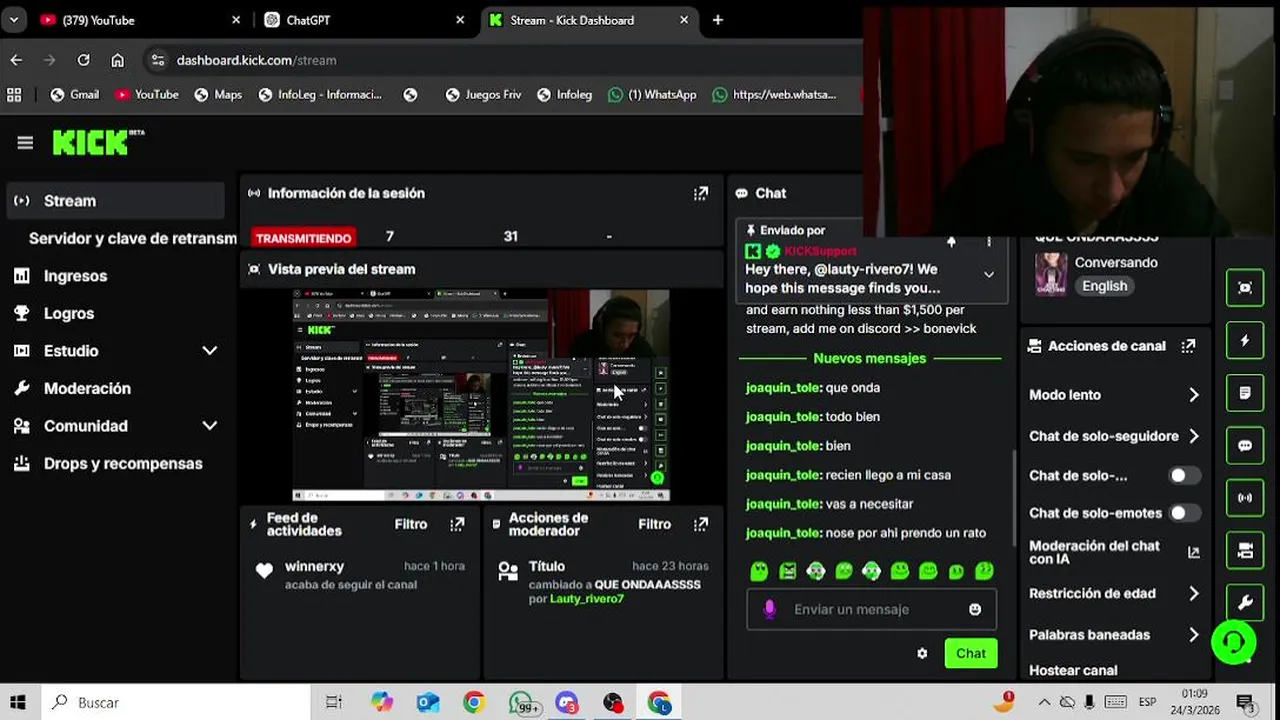The height and width of the screenshot is (720, 1280).
Task: Expand the Comunidad sidebar section
Action: pos(210,426)
